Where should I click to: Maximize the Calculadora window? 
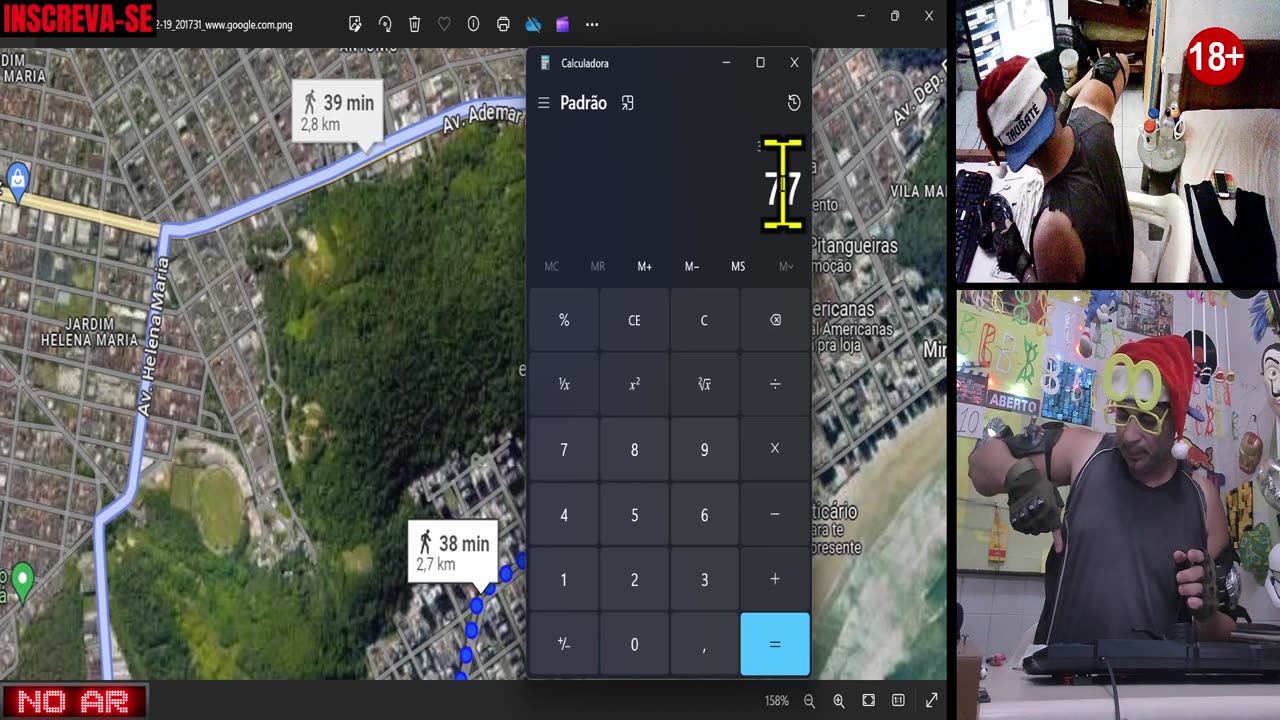pos(760,63)
